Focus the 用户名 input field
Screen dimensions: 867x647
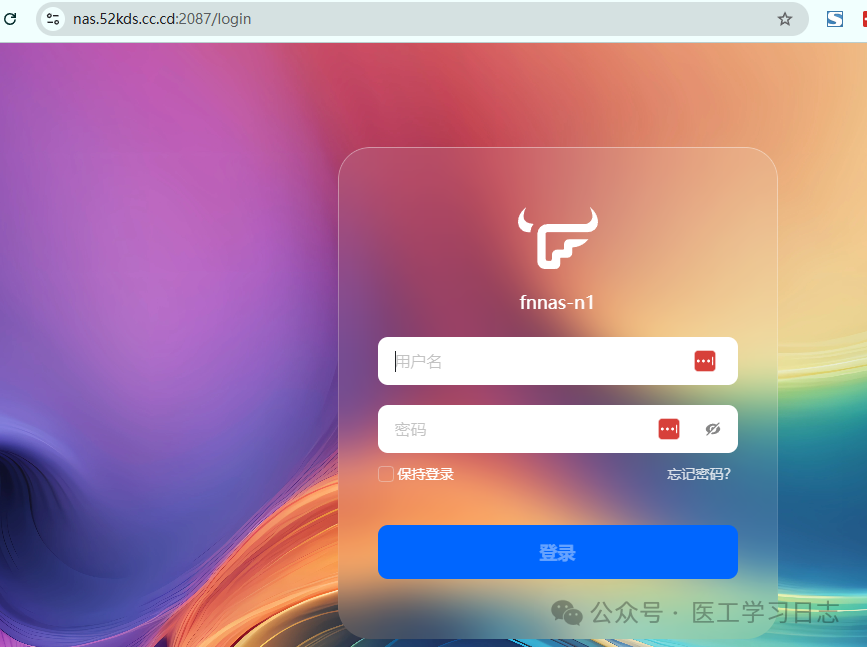click(530, 361)
